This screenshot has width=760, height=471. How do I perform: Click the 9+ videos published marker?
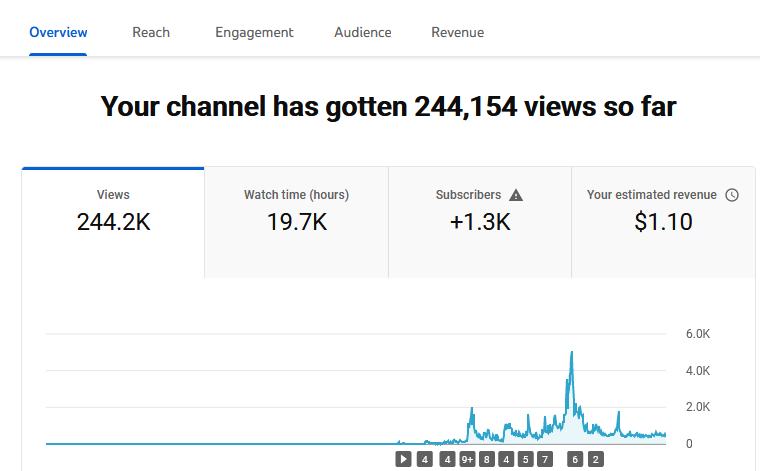point(467,459)
